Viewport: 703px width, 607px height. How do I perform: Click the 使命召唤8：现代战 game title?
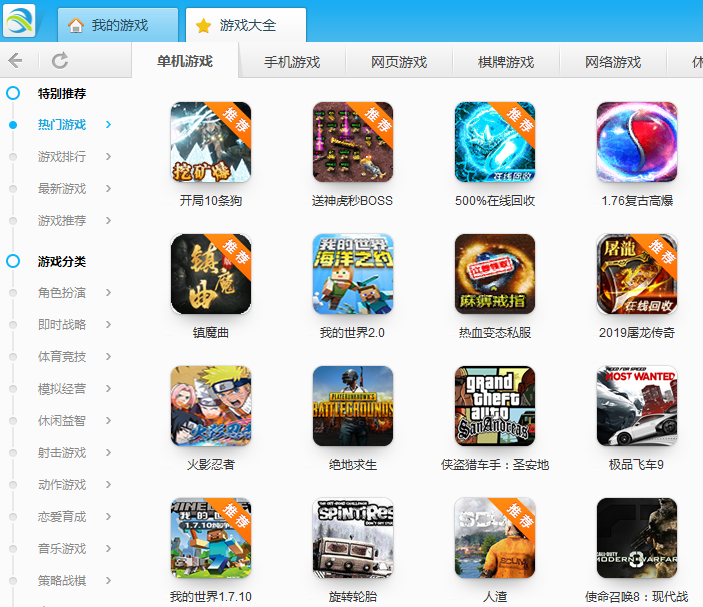pyautogui.click(x=637, y=597)
